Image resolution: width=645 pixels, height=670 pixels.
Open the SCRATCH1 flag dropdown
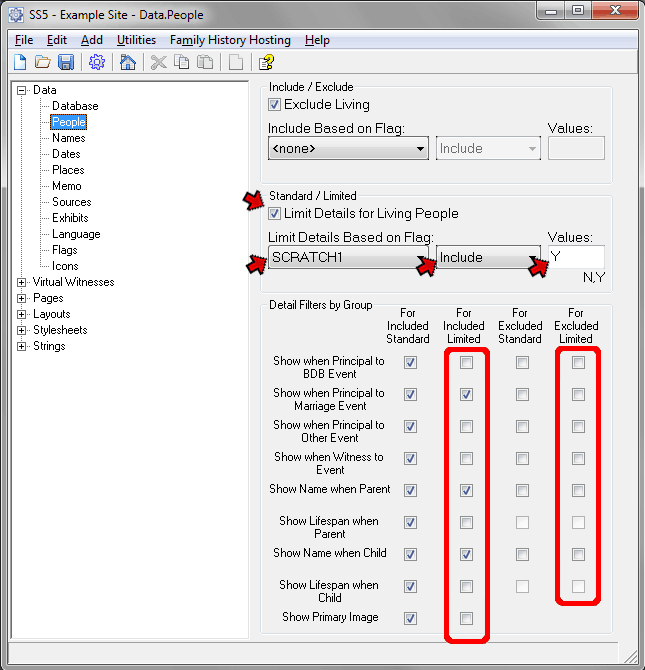pyautogui.click(x=421, y=258)
